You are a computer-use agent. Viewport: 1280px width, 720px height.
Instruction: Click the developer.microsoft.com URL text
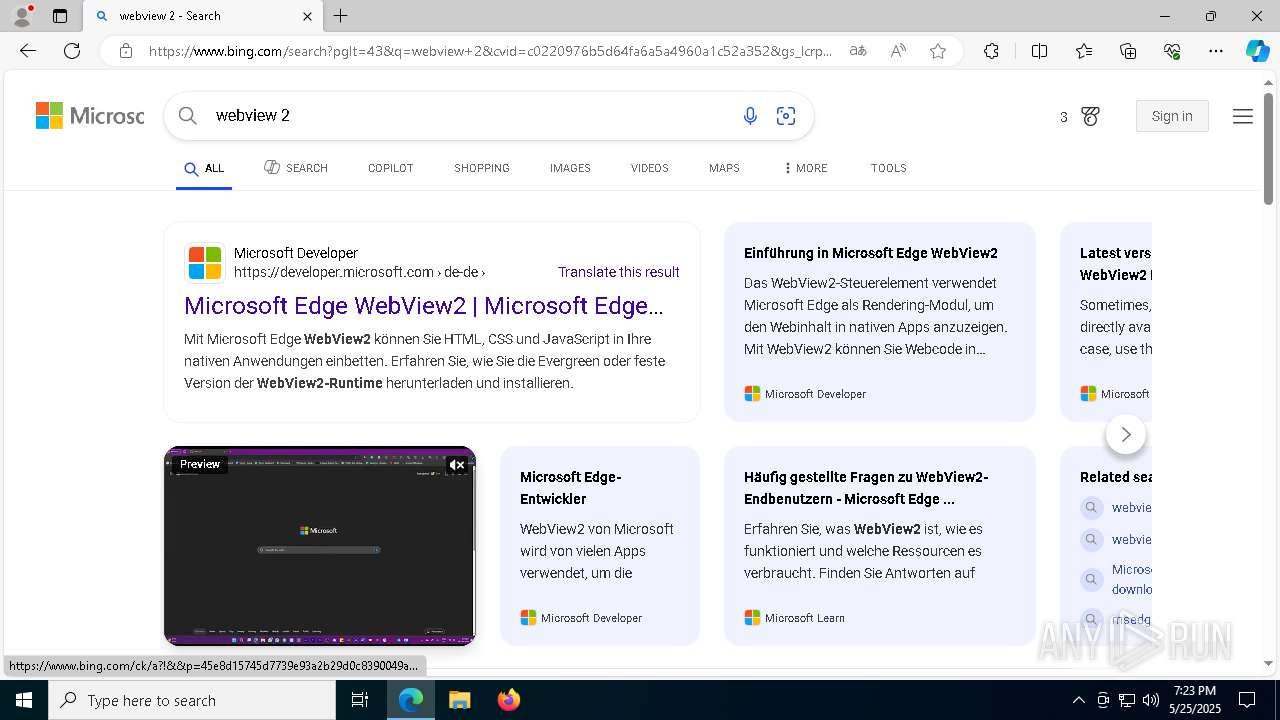(360, 272)
